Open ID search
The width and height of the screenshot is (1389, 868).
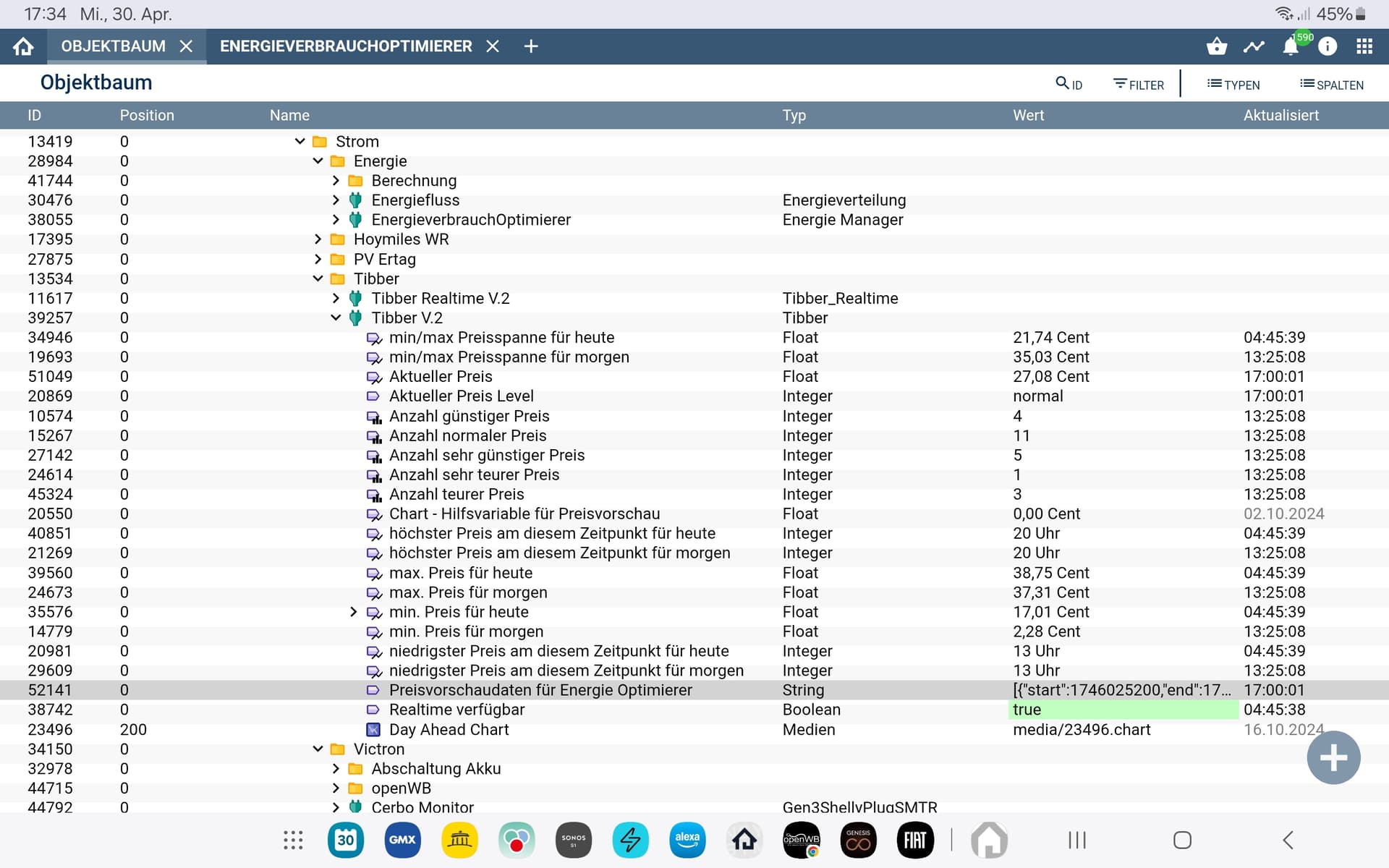click(x=1069, y=84)
